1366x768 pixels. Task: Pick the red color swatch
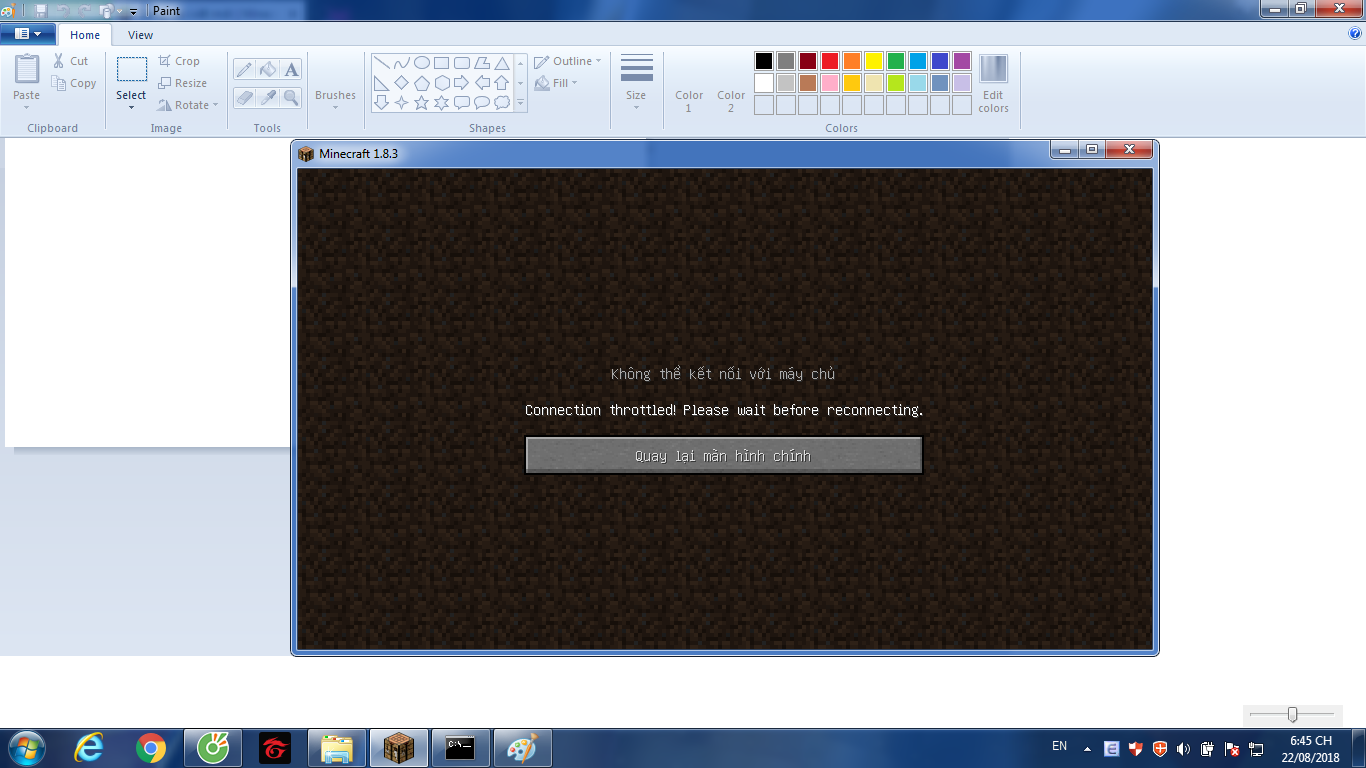coord(830,61)
